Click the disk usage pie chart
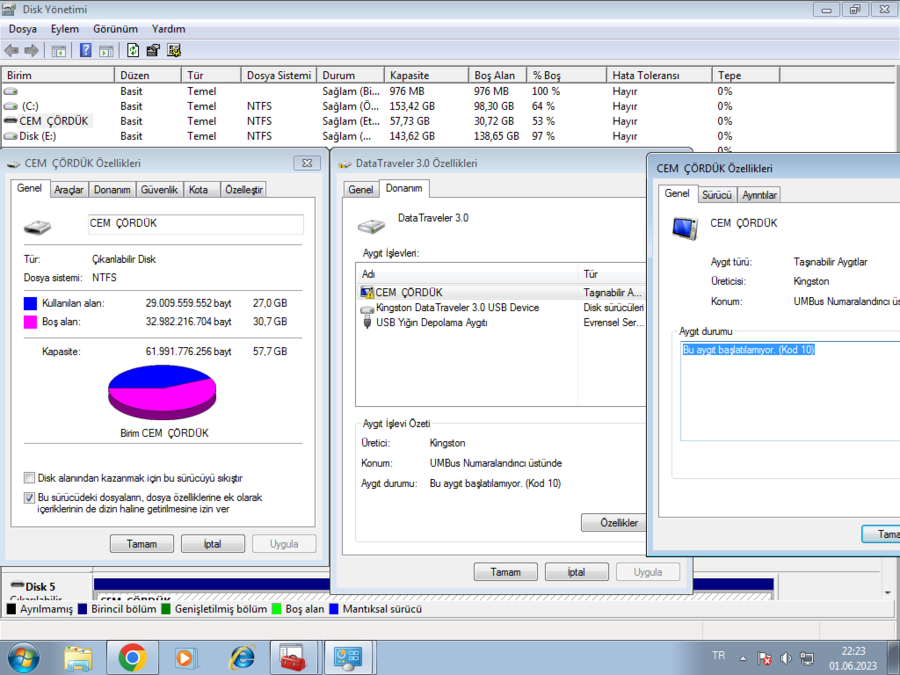The image size is (900, 675). pyautogui.click(x=162, y=392)
